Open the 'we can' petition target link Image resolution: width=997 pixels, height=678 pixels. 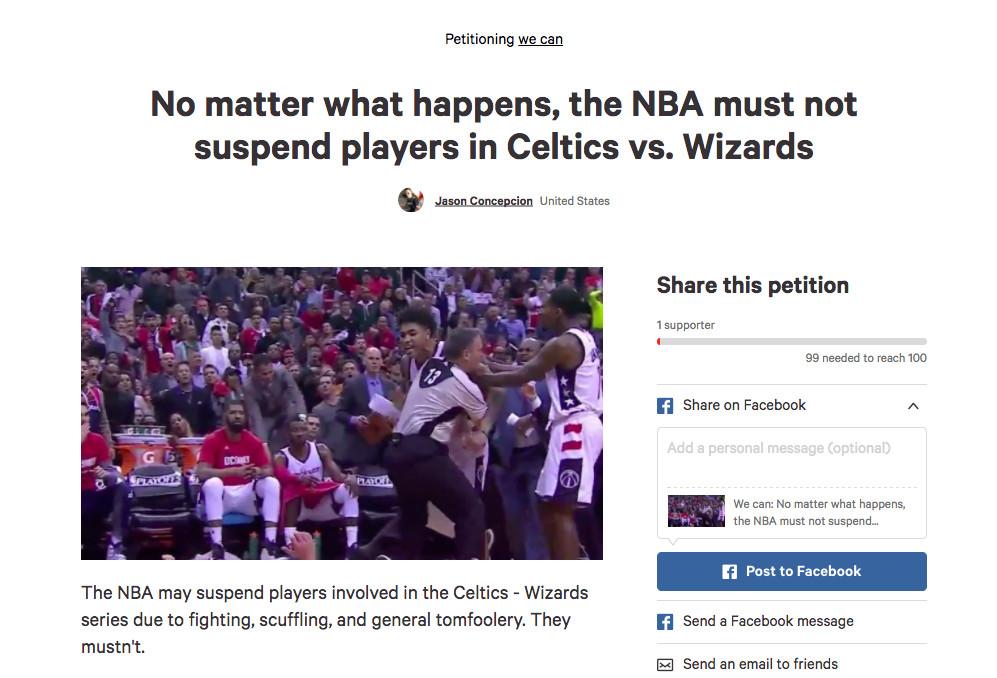540,39
